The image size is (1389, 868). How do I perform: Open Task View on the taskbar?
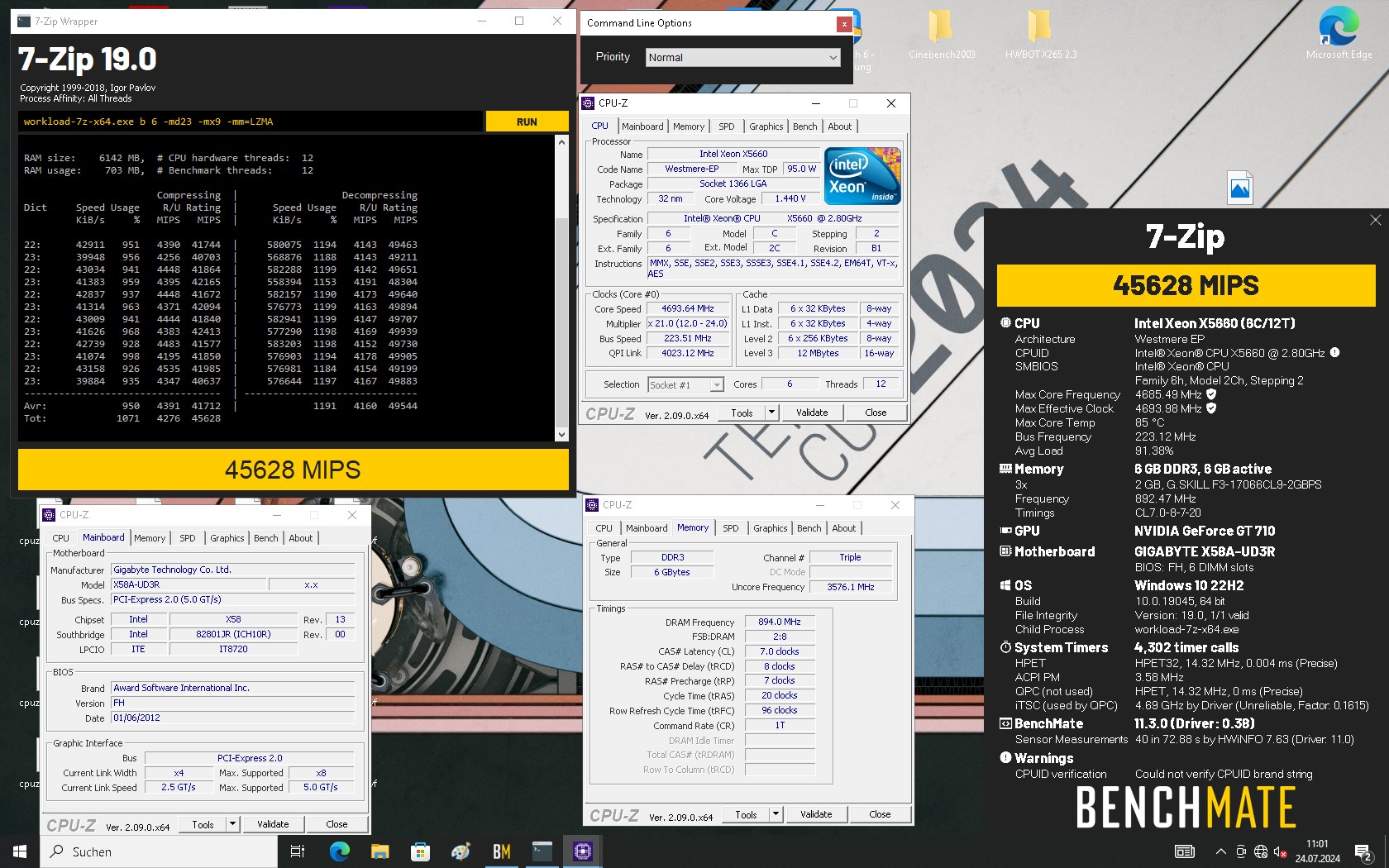tap(298, 851)
